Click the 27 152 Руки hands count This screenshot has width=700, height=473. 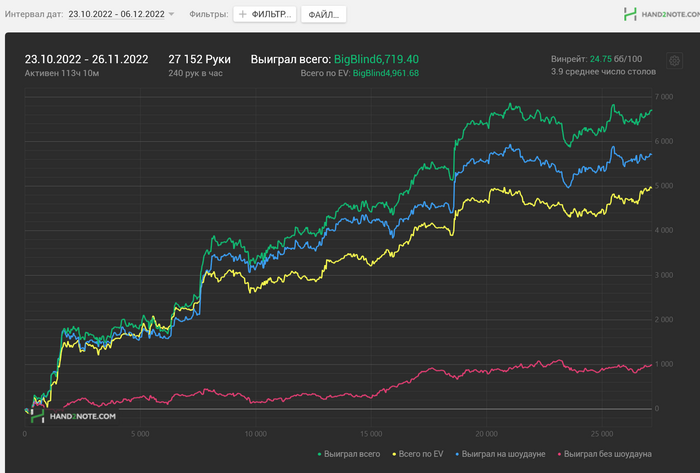point(200,59)
